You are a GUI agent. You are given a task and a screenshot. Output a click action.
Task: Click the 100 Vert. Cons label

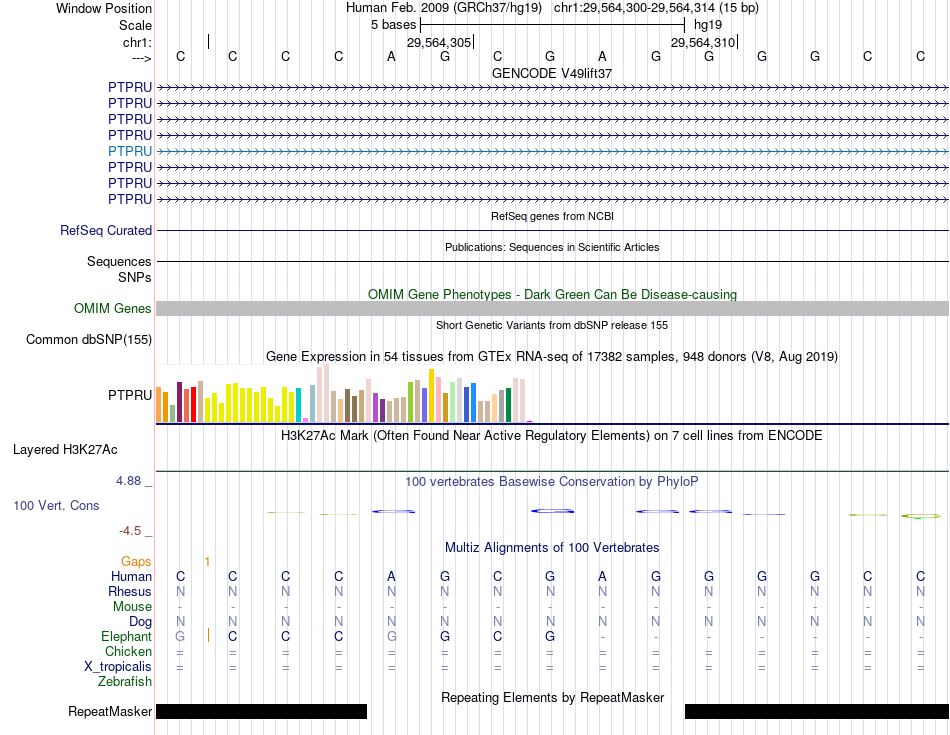click(56, 505)
